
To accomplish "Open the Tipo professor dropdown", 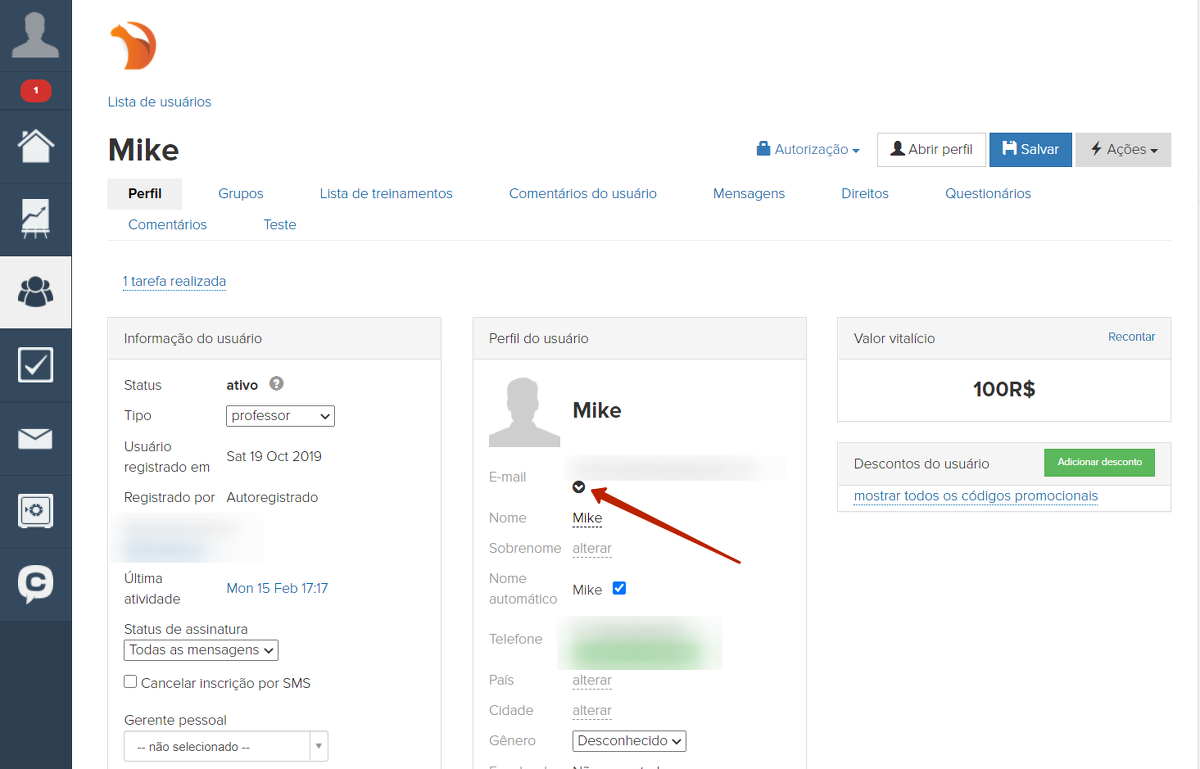I will (280, 415).
